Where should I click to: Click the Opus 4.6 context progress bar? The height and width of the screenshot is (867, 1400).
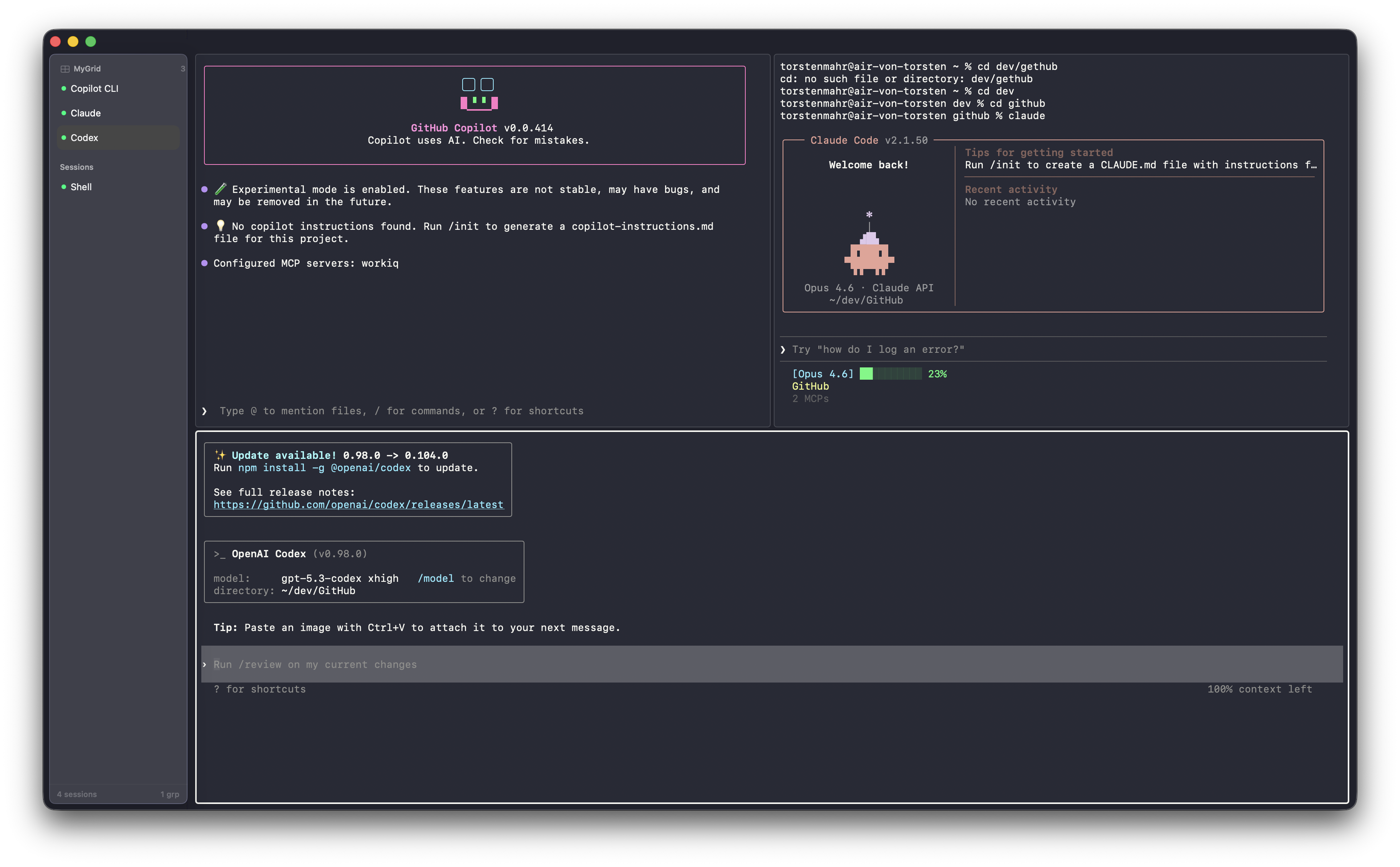[x=891, y=373]
